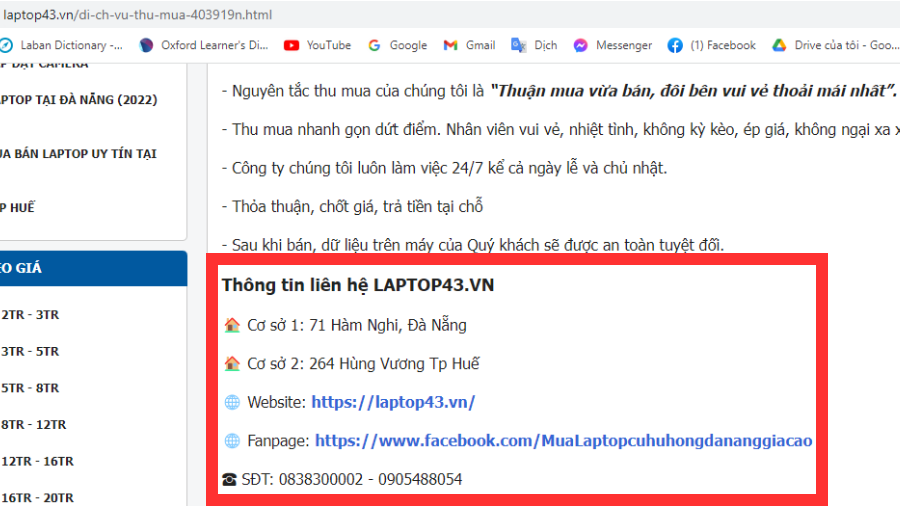Click the line about làm việc 24/7
Screen dimensions: 900x506
coord(444,168)
